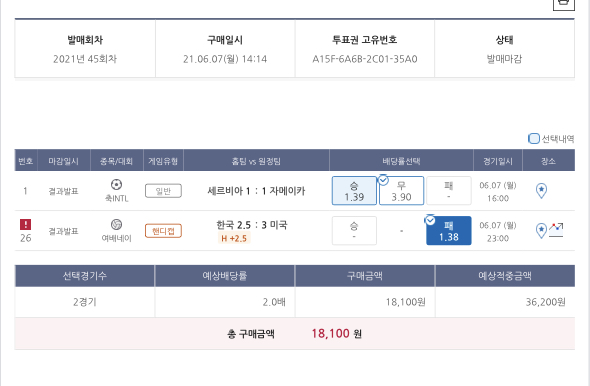Click the ticket number A15F-6A6B-2C01-35A0
Image resolution: width=590 pixels, height=386 pixels.
click(x=365, y=59)
